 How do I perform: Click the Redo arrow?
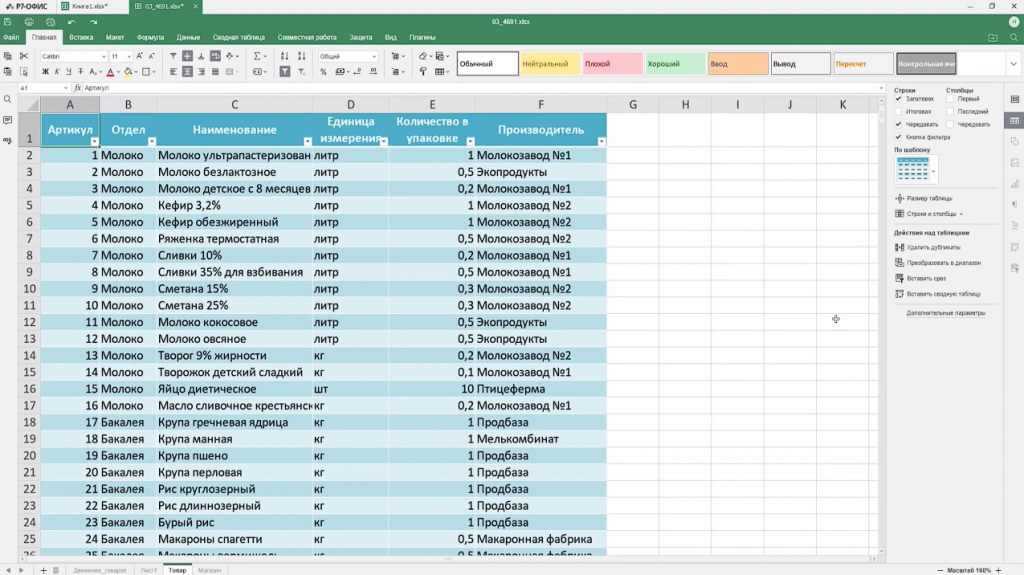tap(93, 22)
